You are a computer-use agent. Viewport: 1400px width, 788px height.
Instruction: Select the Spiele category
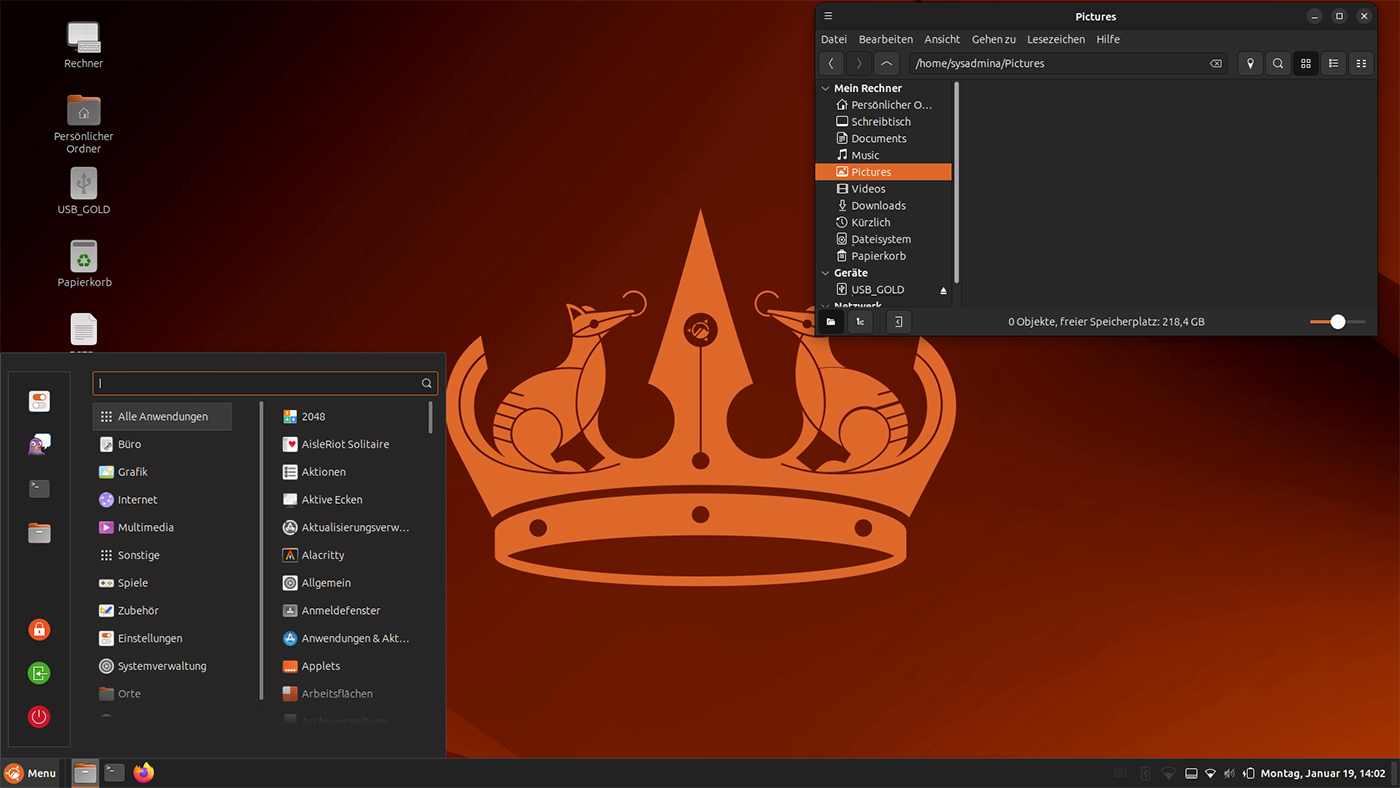[162, 583]
